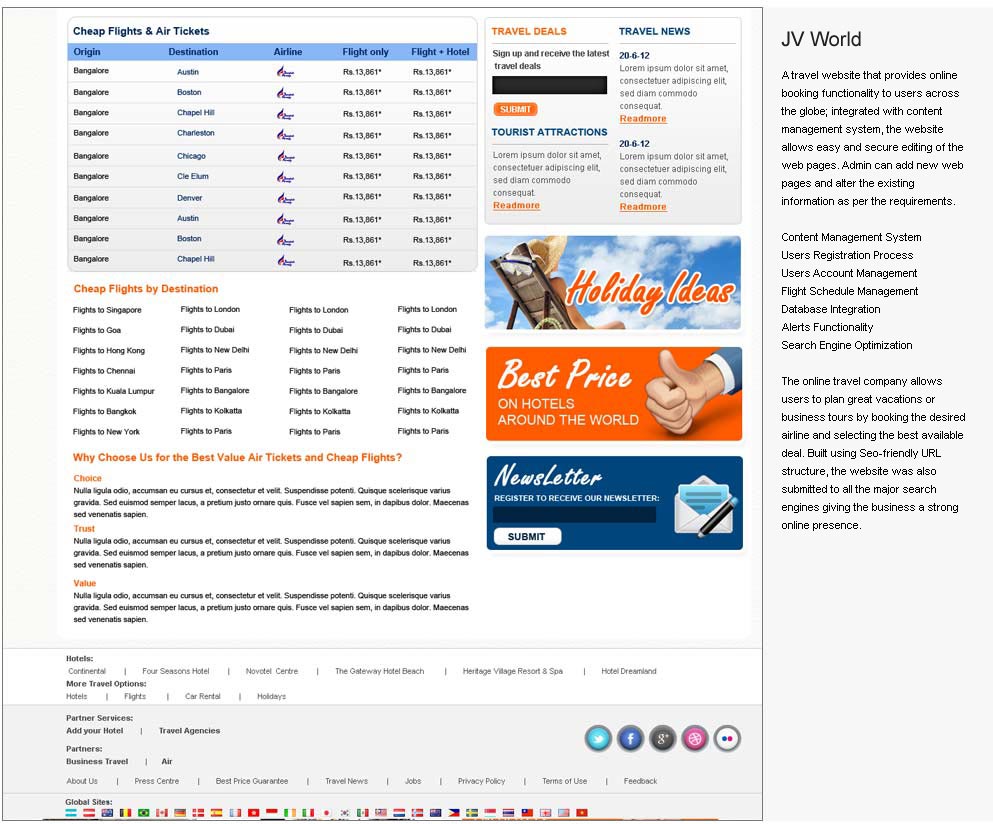
Task: Click airline logo in Chicago row
Action: pyautogui.click(x=285, y=156)
